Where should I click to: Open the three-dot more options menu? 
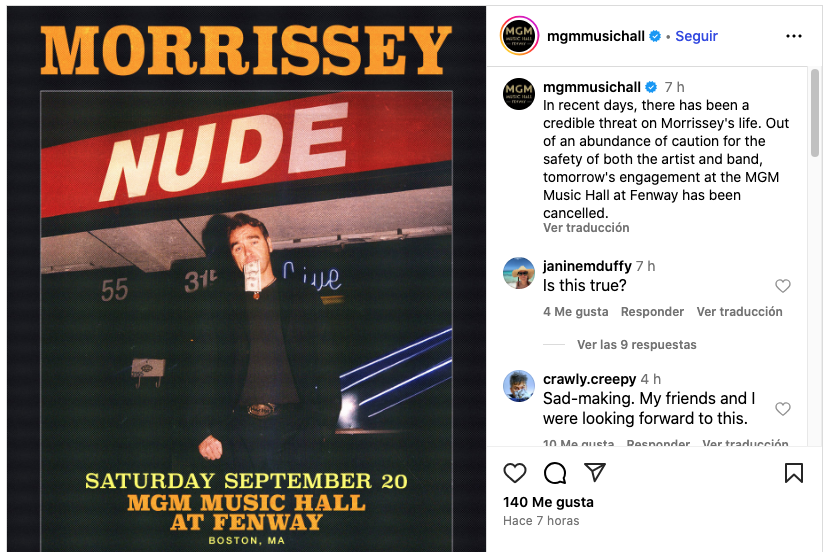tap(794, 36)
